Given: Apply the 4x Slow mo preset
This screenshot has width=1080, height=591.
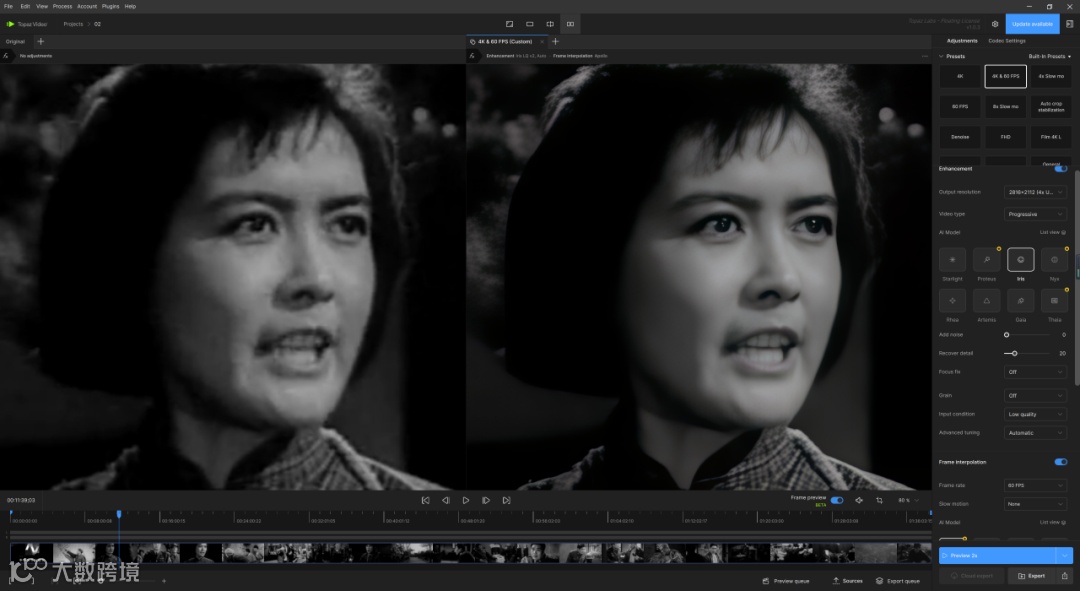Looking at the screenshot, I should coord(1051,76).
